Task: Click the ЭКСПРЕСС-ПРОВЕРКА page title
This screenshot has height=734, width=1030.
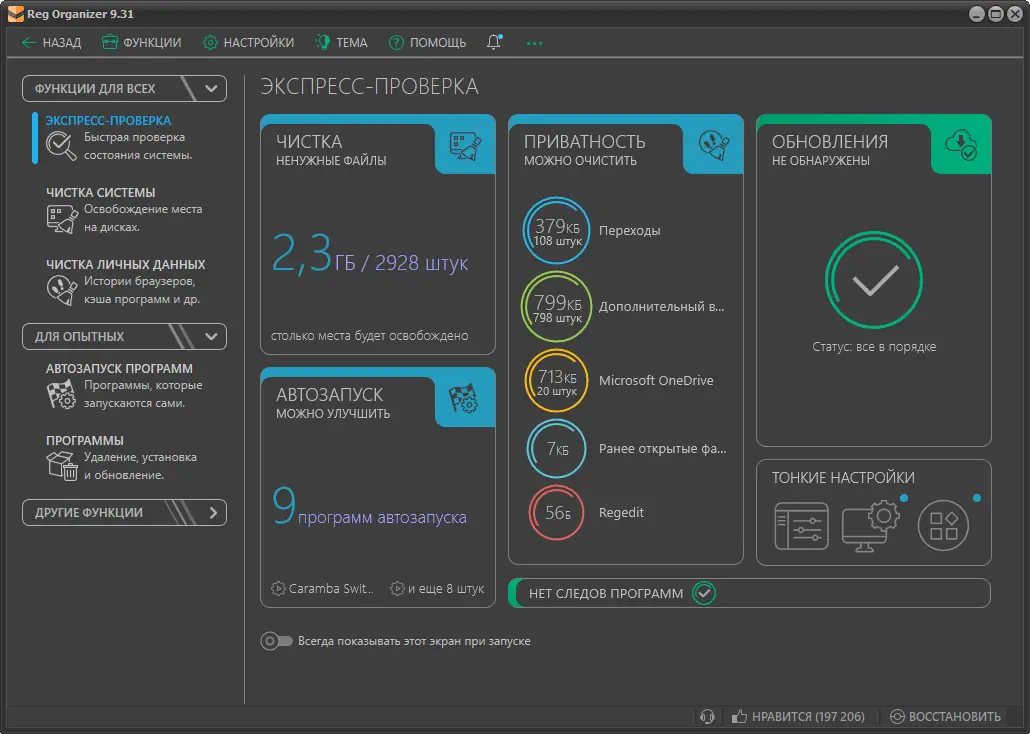Action: tap(369, 87)
